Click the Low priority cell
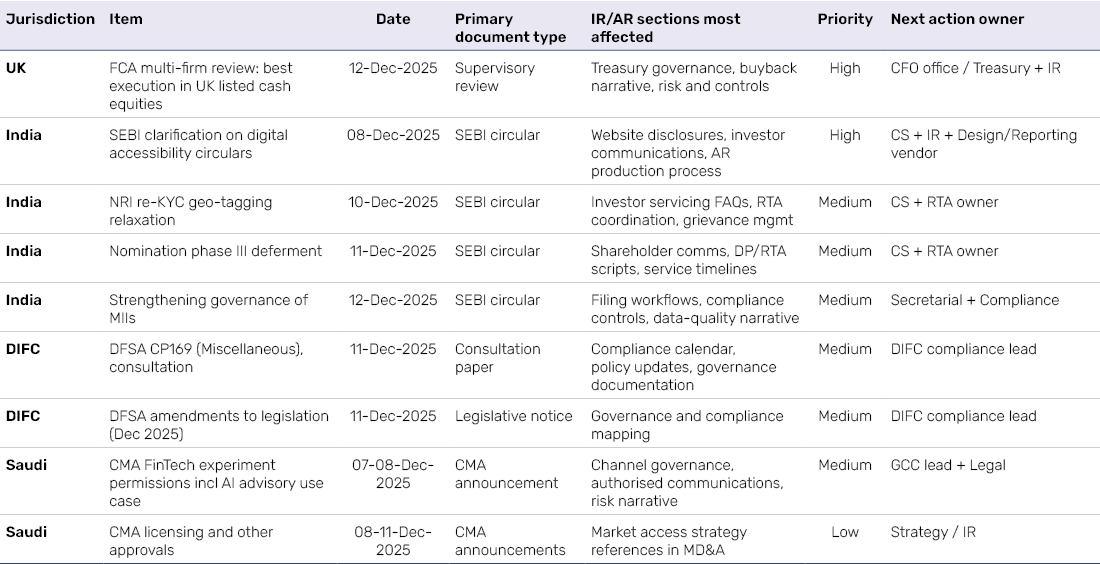 pyautogui.click(x=845, y=532)
